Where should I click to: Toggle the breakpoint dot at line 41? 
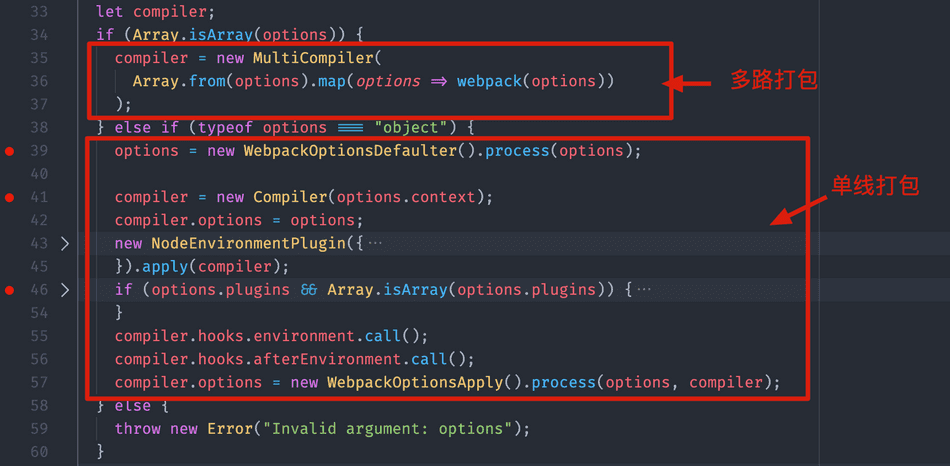10,197
